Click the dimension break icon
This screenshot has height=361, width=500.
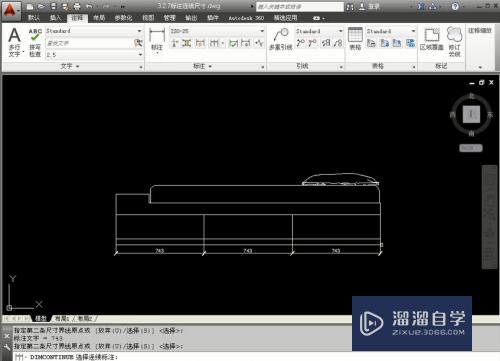pos(175,43)
